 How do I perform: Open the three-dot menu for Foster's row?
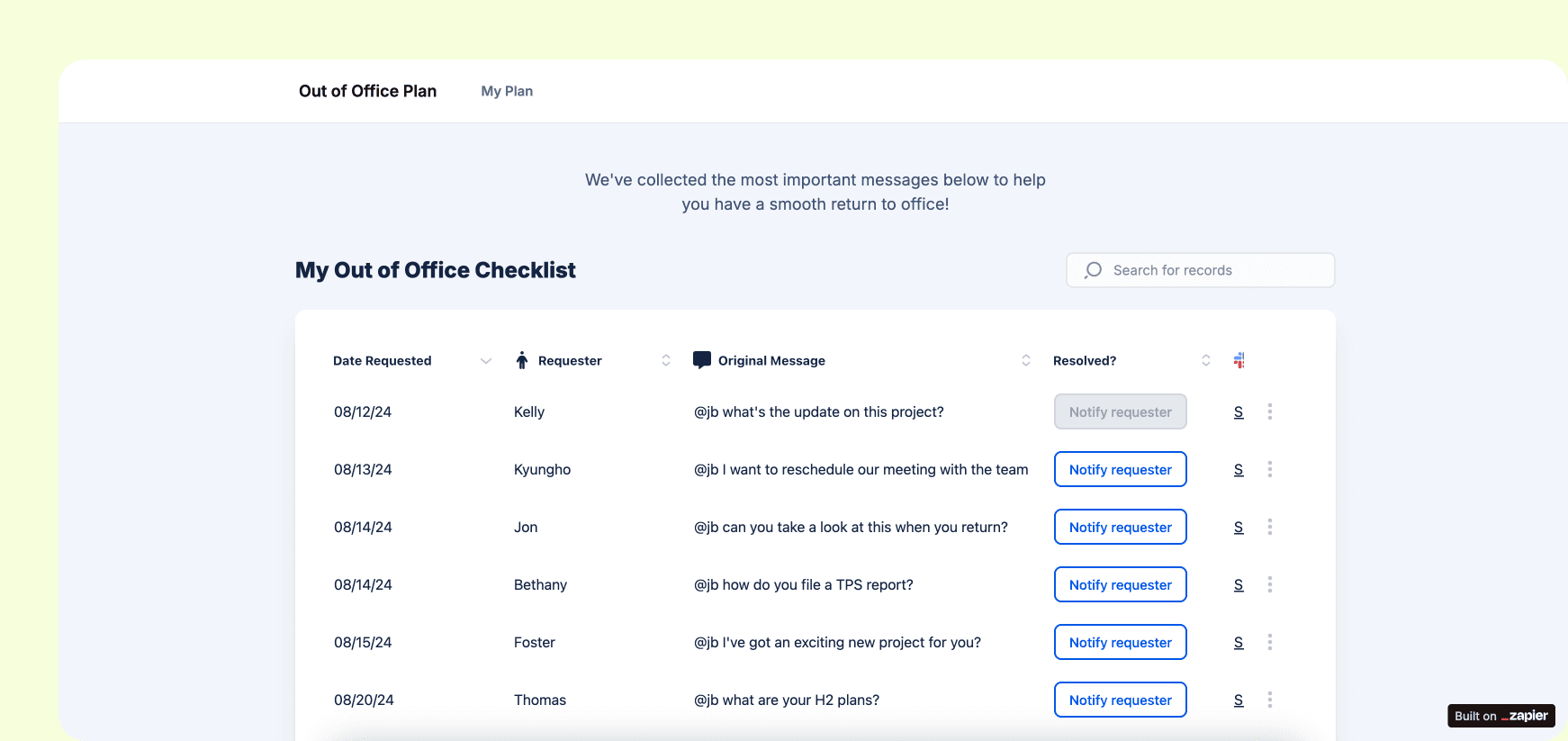tap(1269, 642)
